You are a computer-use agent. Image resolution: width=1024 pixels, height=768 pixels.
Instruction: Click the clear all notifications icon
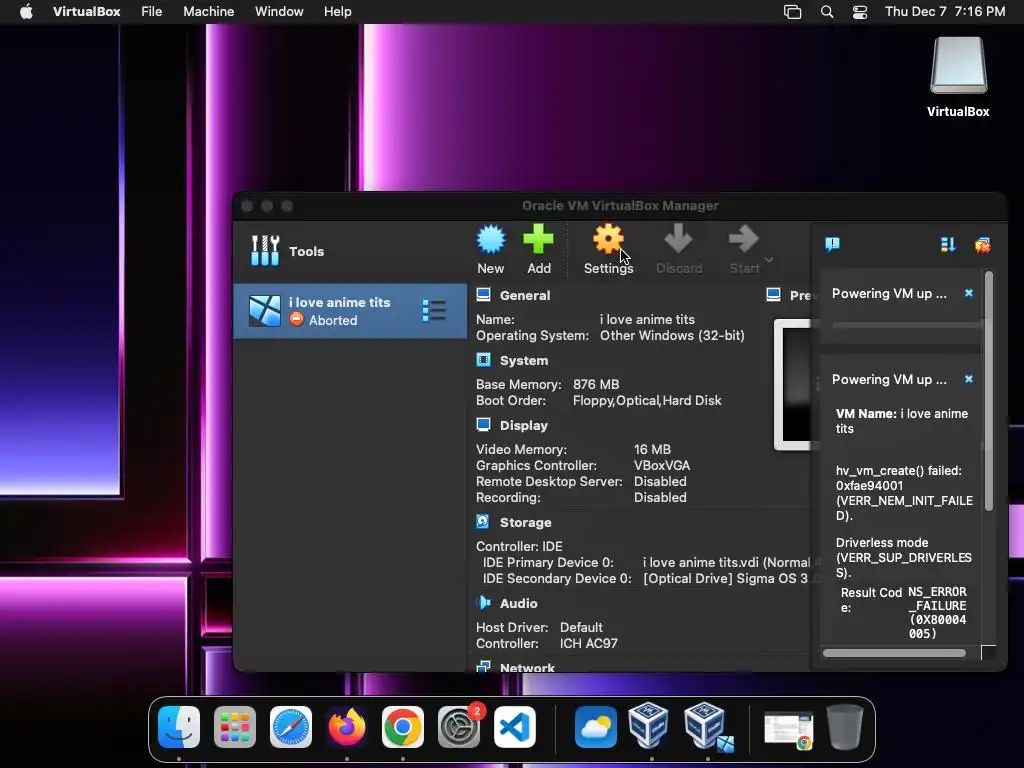(x=982, y=245)
